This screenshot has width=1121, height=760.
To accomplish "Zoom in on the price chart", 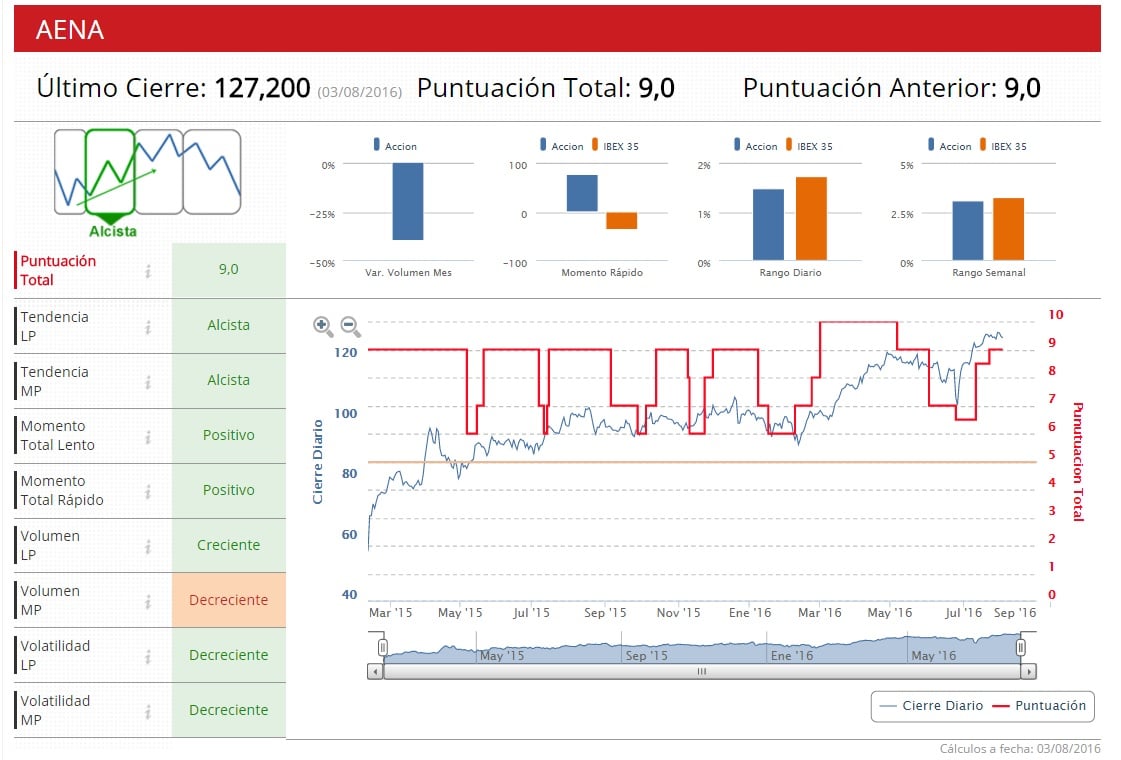I will [323, 327].
